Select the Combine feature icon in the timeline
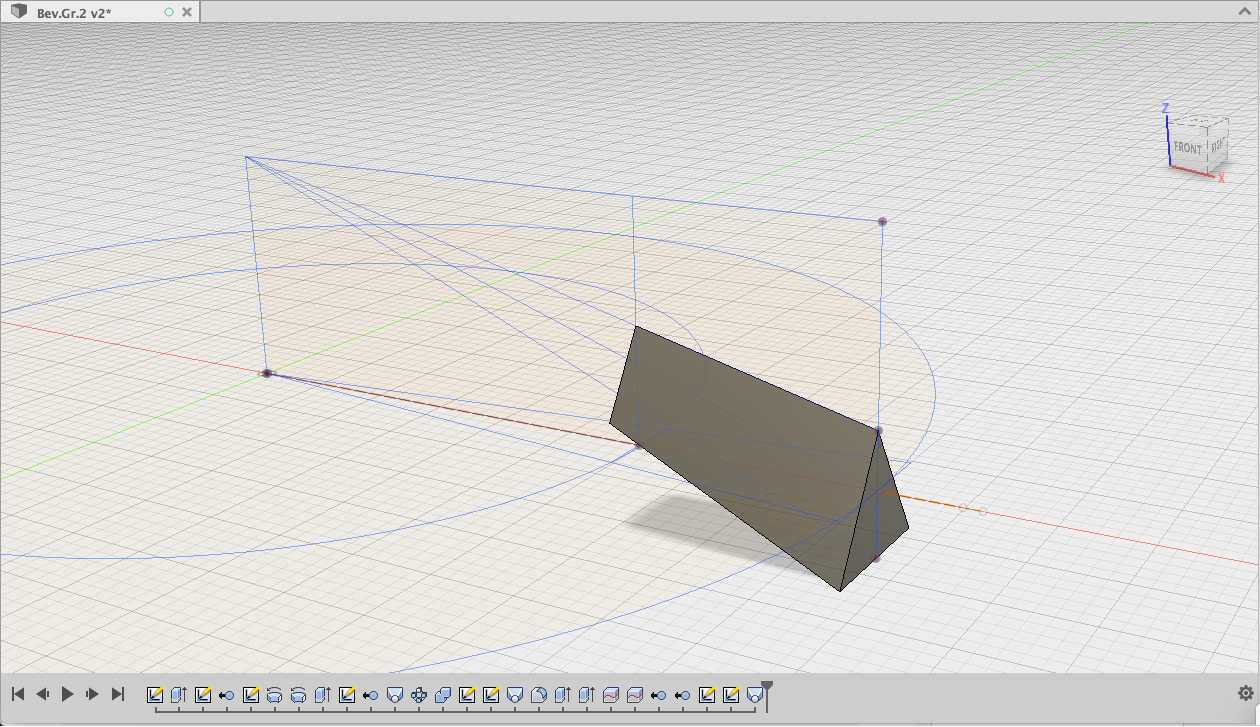 (443, 694)
